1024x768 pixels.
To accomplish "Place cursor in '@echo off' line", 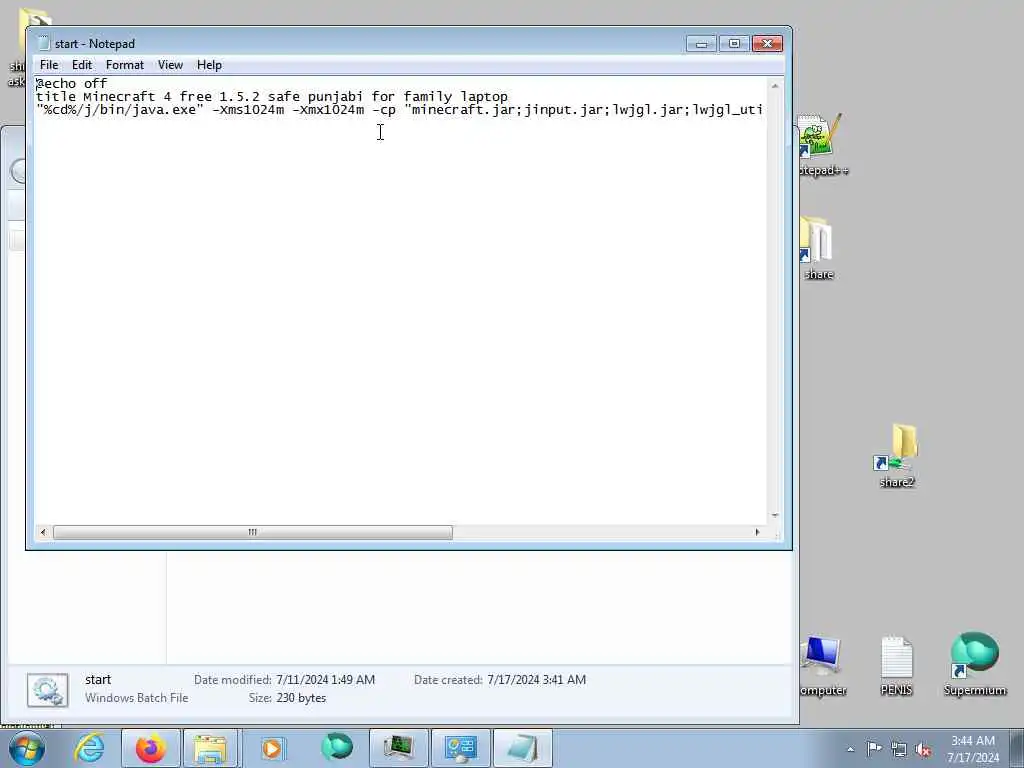I will tap(72, 84).
